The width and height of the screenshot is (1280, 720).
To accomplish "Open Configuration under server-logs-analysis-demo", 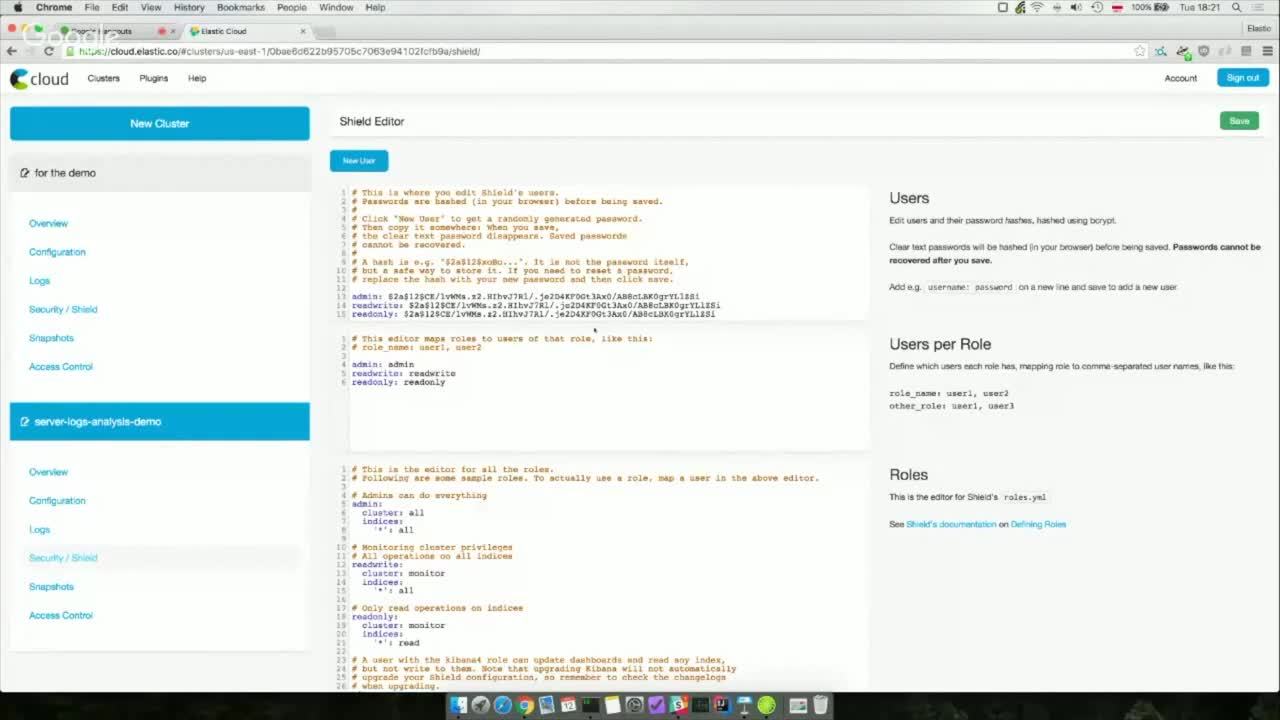I will pyautogui.click(x=57, y=501).
